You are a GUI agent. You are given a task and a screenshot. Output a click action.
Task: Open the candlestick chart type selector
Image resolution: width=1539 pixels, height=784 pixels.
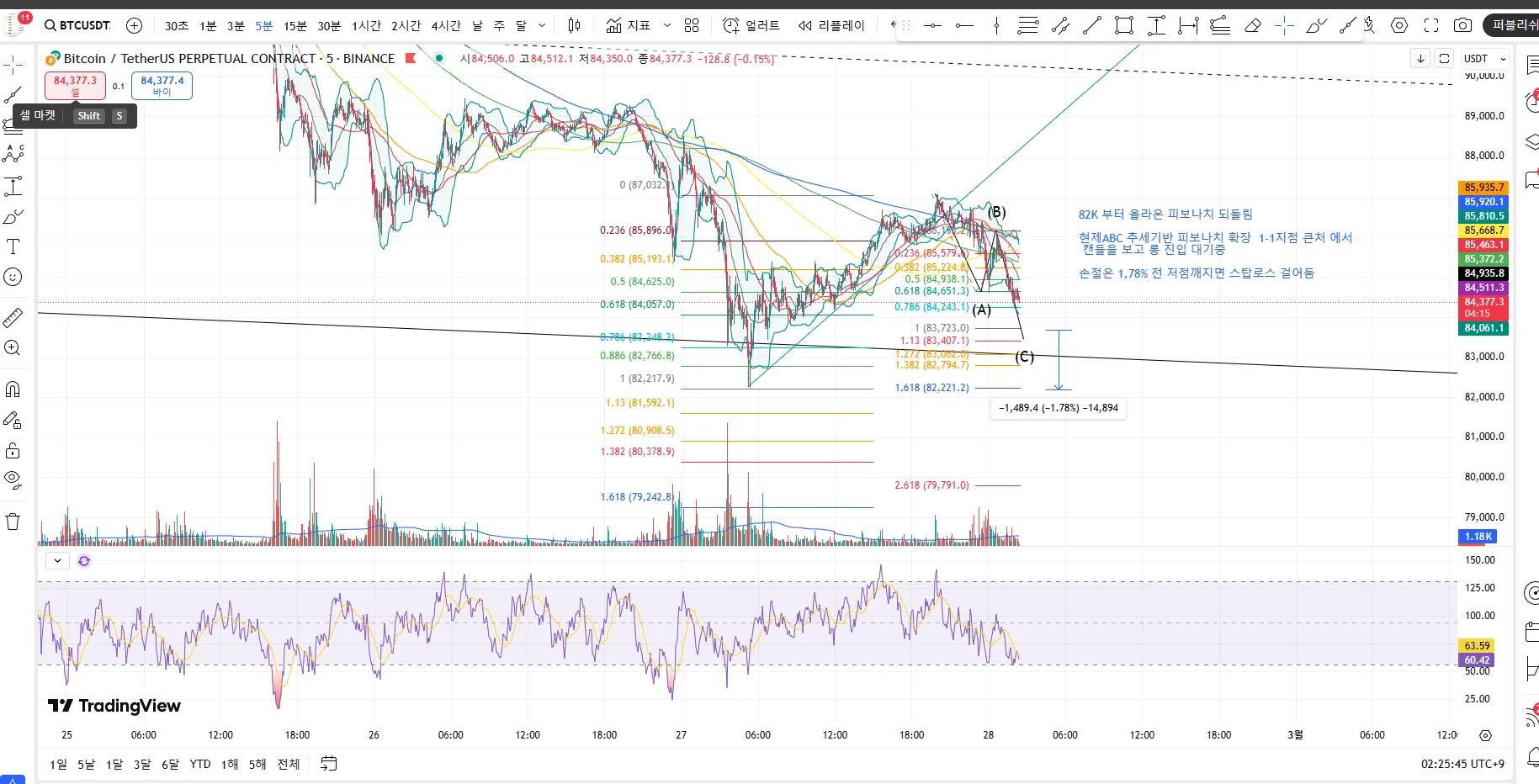tap(574, 25)
